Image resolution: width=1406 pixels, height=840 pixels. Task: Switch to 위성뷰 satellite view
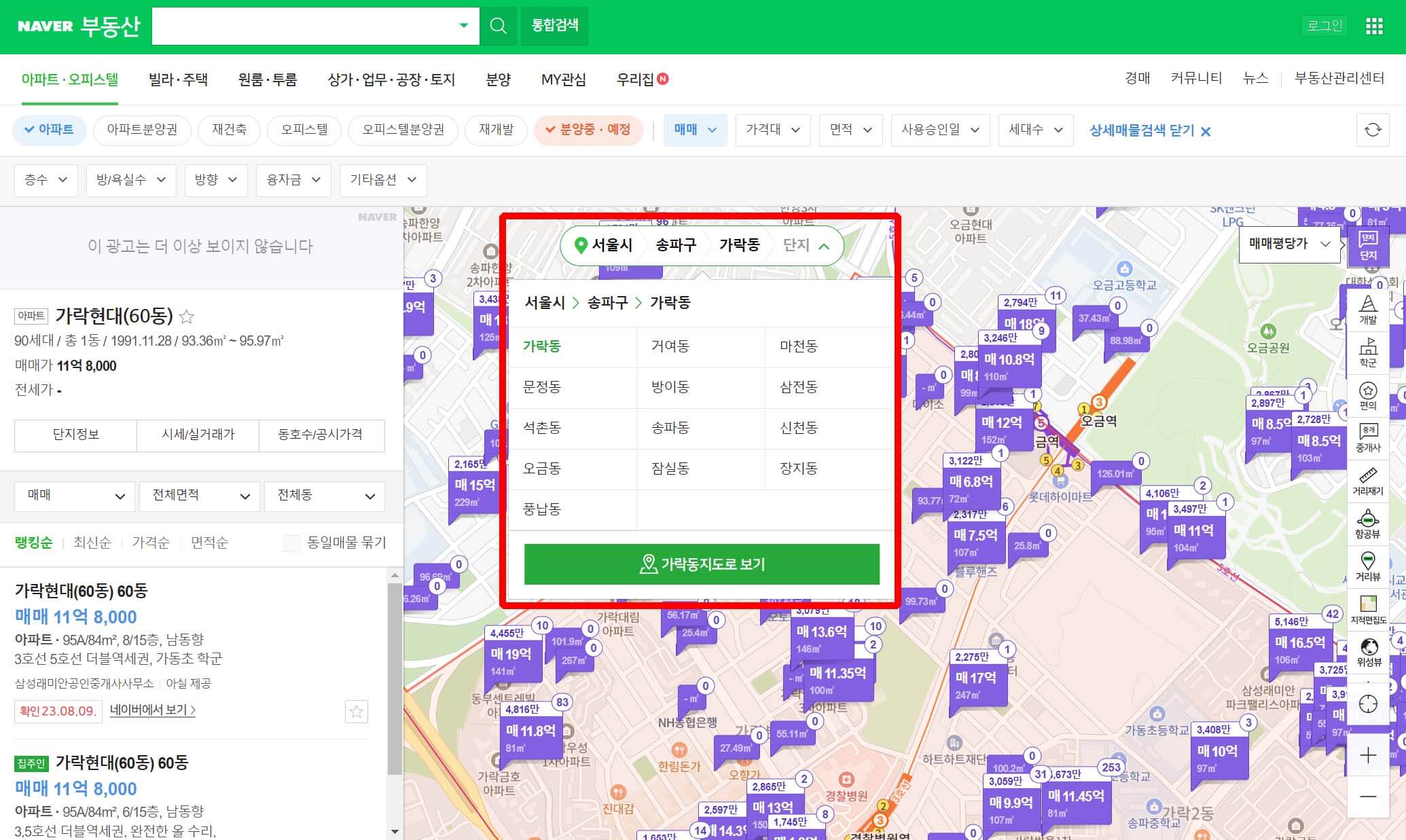(1368, 652)
